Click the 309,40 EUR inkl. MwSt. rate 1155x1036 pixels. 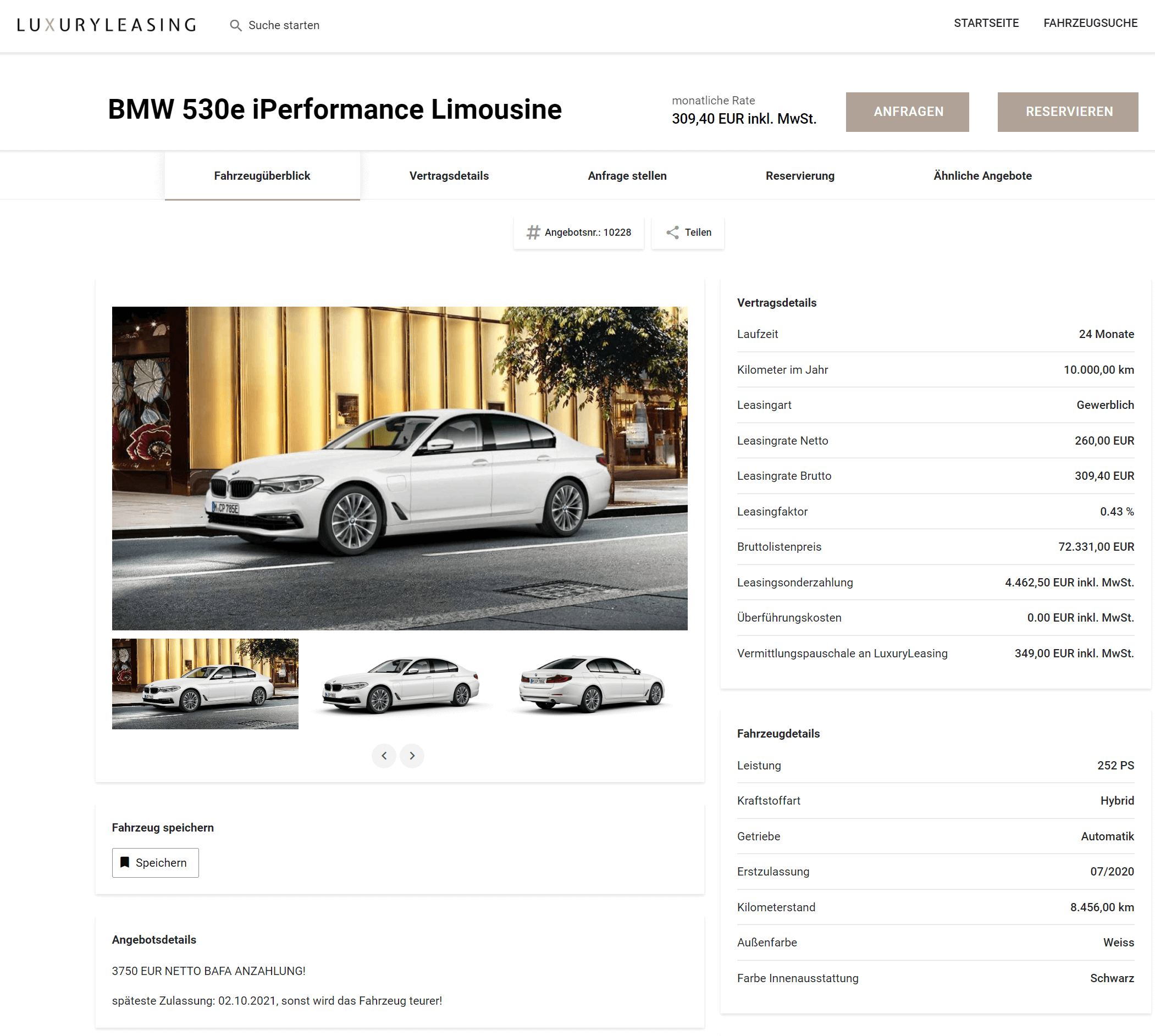click(x=743, y=118)
